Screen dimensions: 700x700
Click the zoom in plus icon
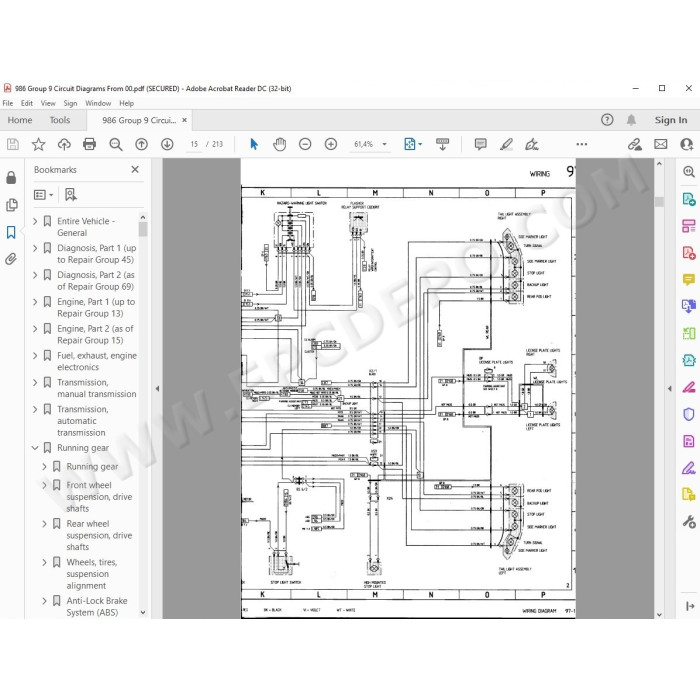[331, 144]
